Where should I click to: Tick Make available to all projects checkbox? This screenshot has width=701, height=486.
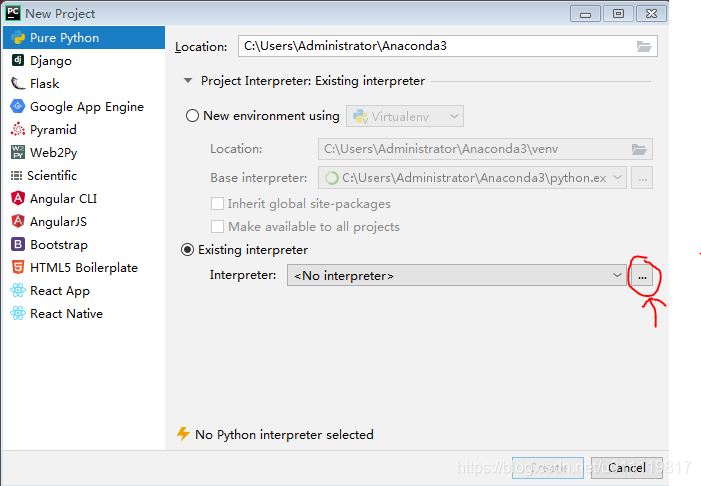[217, 226]
